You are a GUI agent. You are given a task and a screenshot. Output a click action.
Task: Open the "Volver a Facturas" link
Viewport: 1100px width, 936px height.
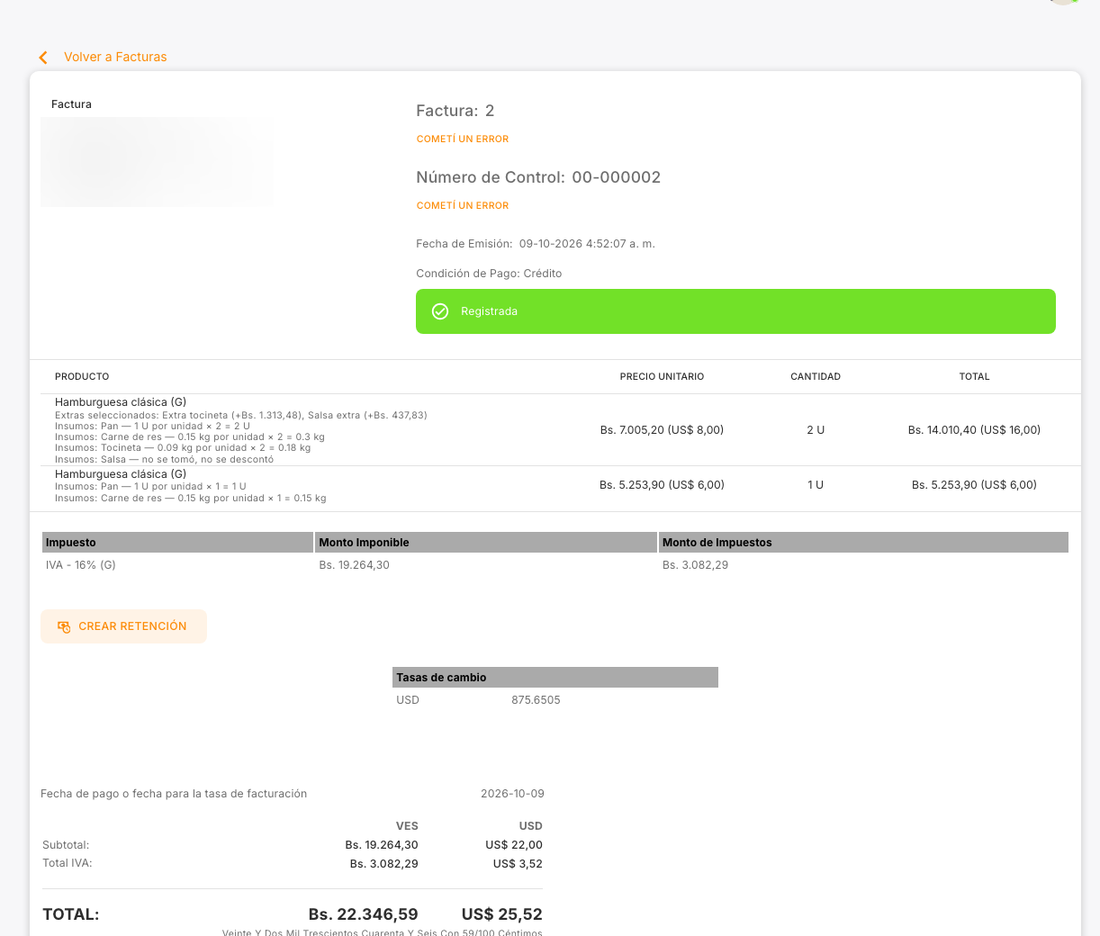[x=115, y=57]
